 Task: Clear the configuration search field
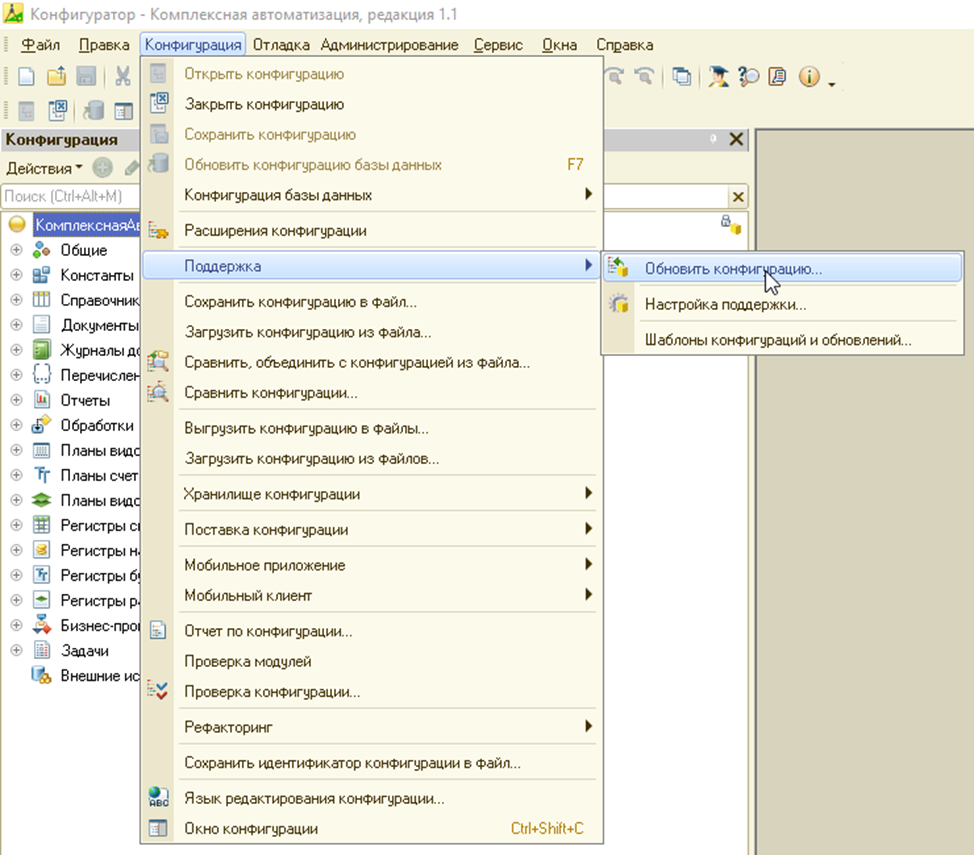pyautogui.click(x=738, y=196)
